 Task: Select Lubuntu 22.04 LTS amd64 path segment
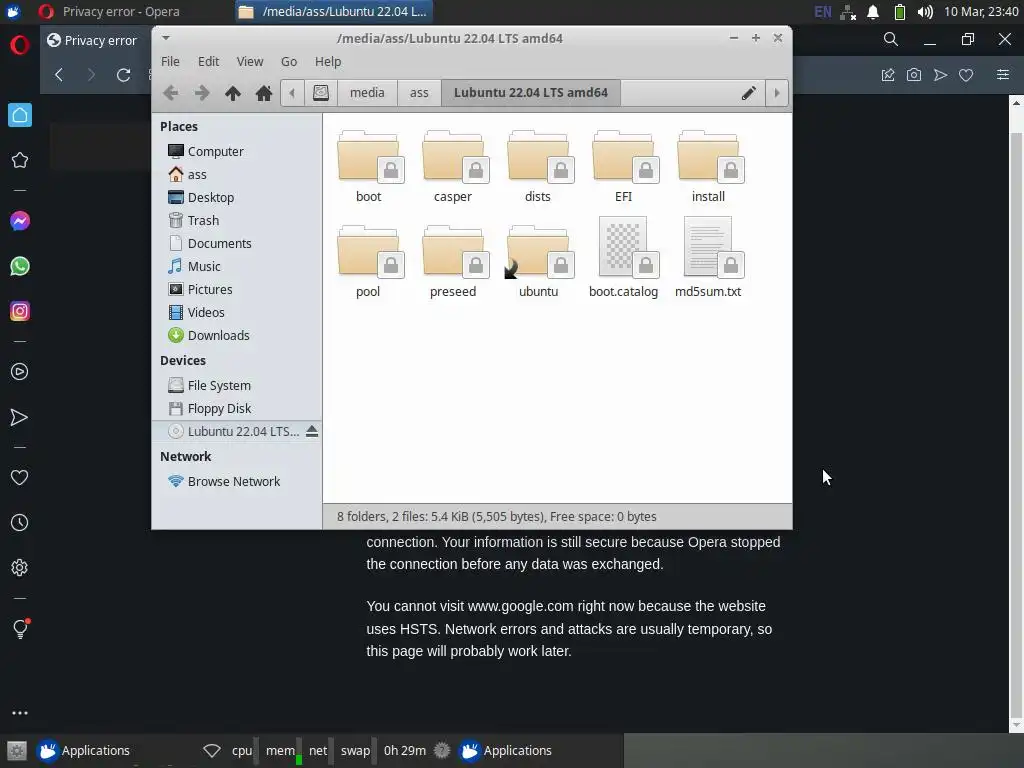[531, 93]
